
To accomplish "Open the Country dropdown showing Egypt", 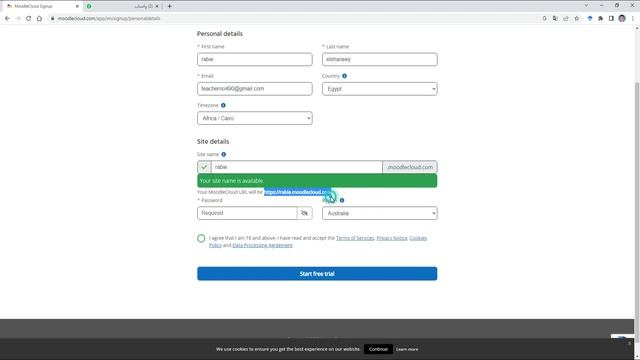I will pos(380,89).
